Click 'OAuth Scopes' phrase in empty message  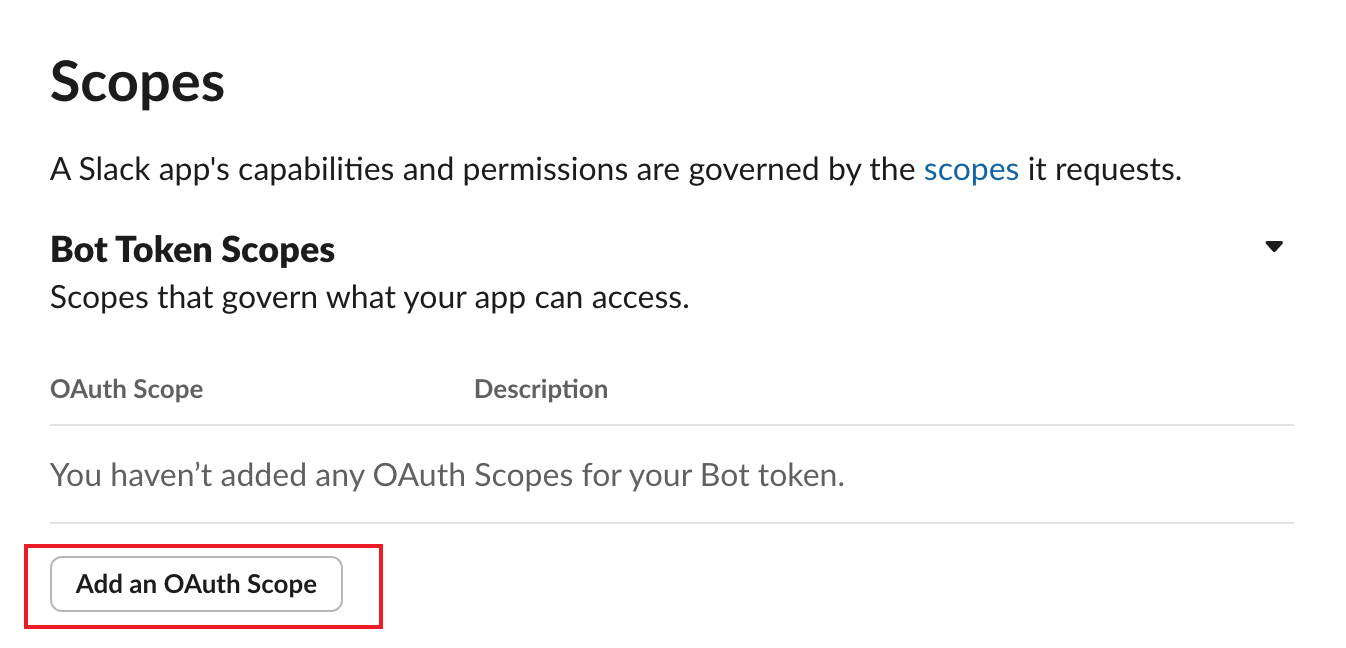pyautogui.click(x=473, y=474)
